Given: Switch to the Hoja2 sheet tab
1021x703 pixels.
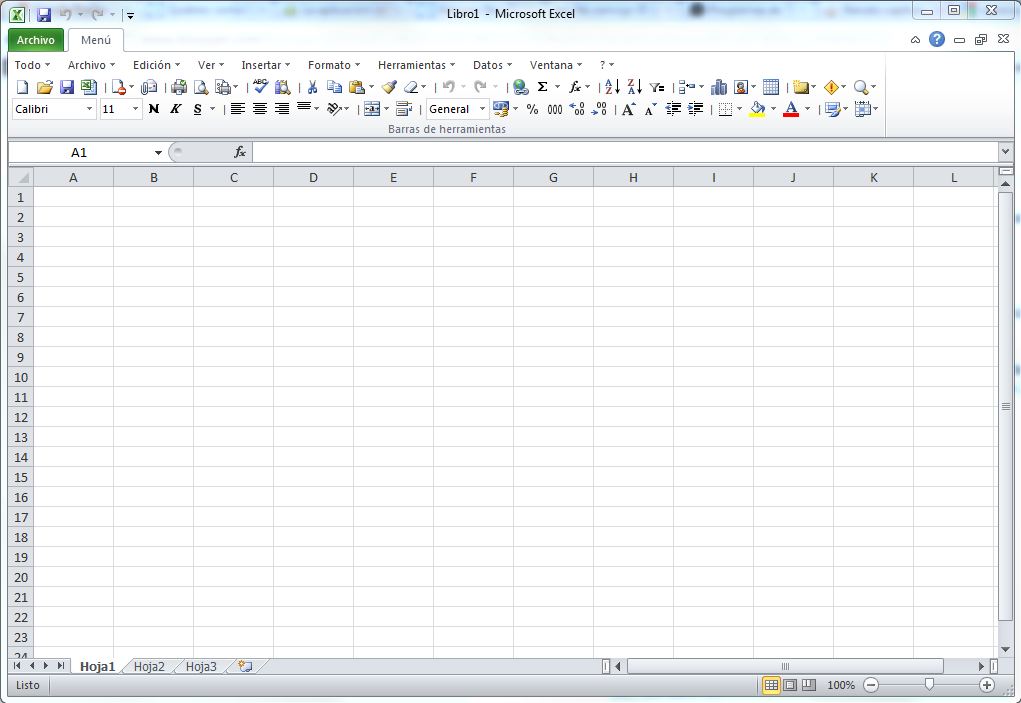Looking at the screenshot, I should pyautogui.click(x=148, y=666).
